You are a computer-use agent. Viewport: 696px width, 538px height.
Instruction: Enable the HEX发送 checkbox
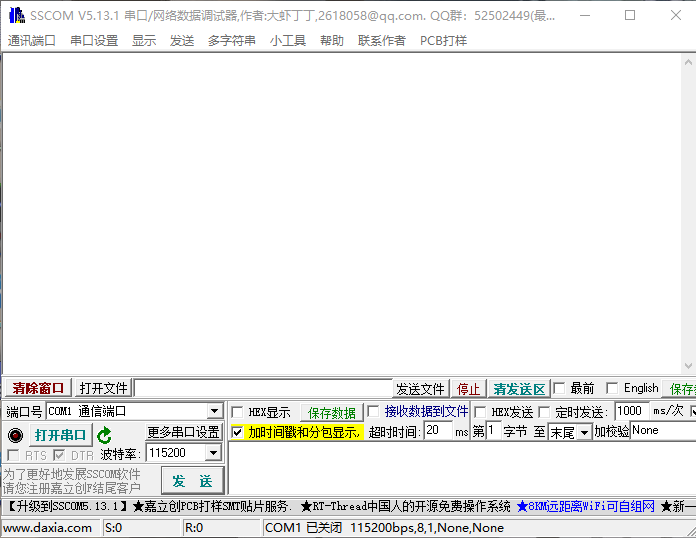(x=480, y=412)
